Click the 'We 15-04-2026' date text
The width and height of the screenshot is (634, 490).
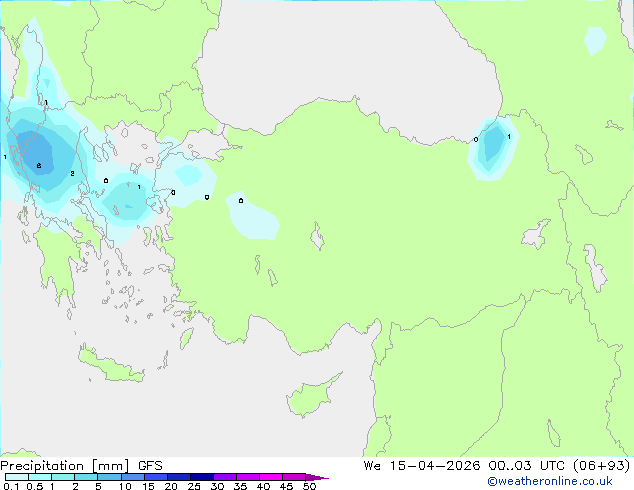point(422,466)
